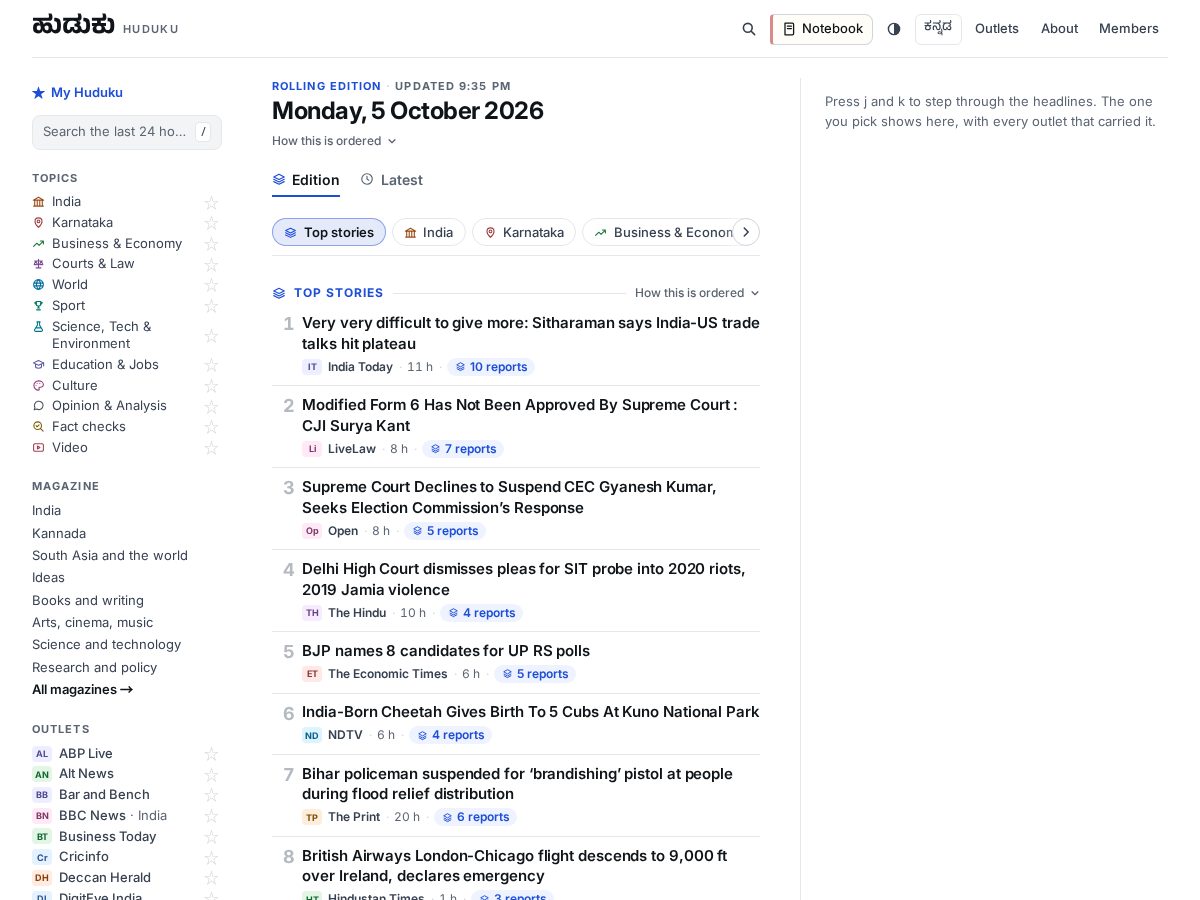Show 6 reports for Bihar policeman story

[475, 817]
